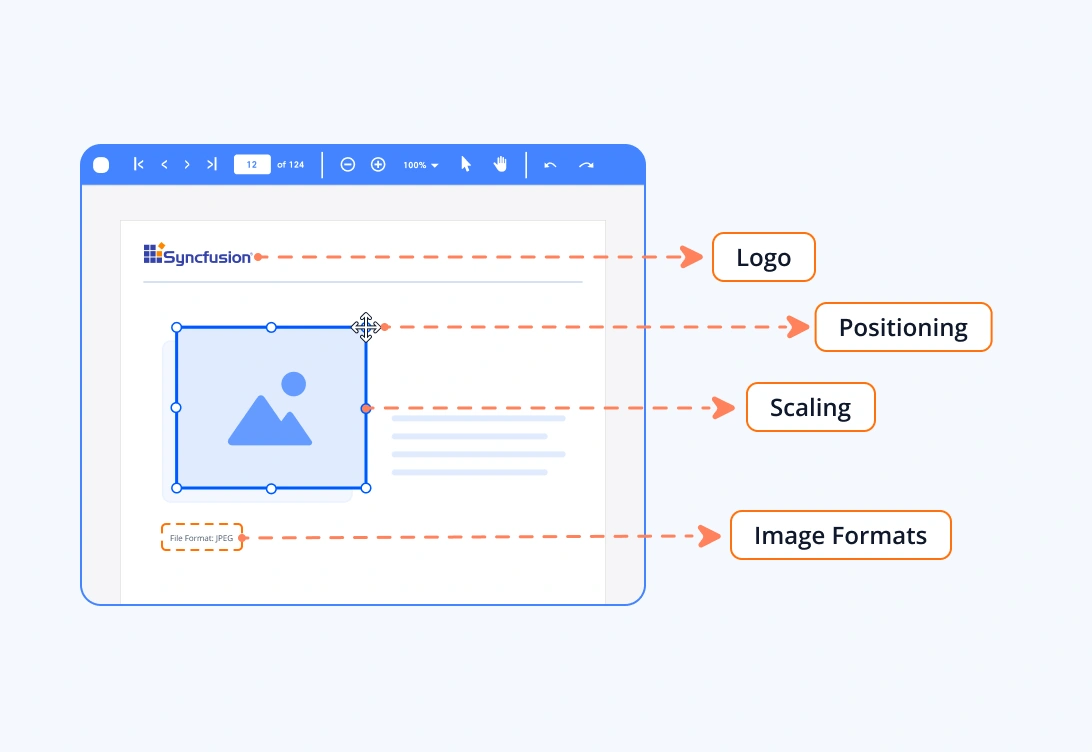
Task: Click the Scaling callout label
Action: click(810, 407)
